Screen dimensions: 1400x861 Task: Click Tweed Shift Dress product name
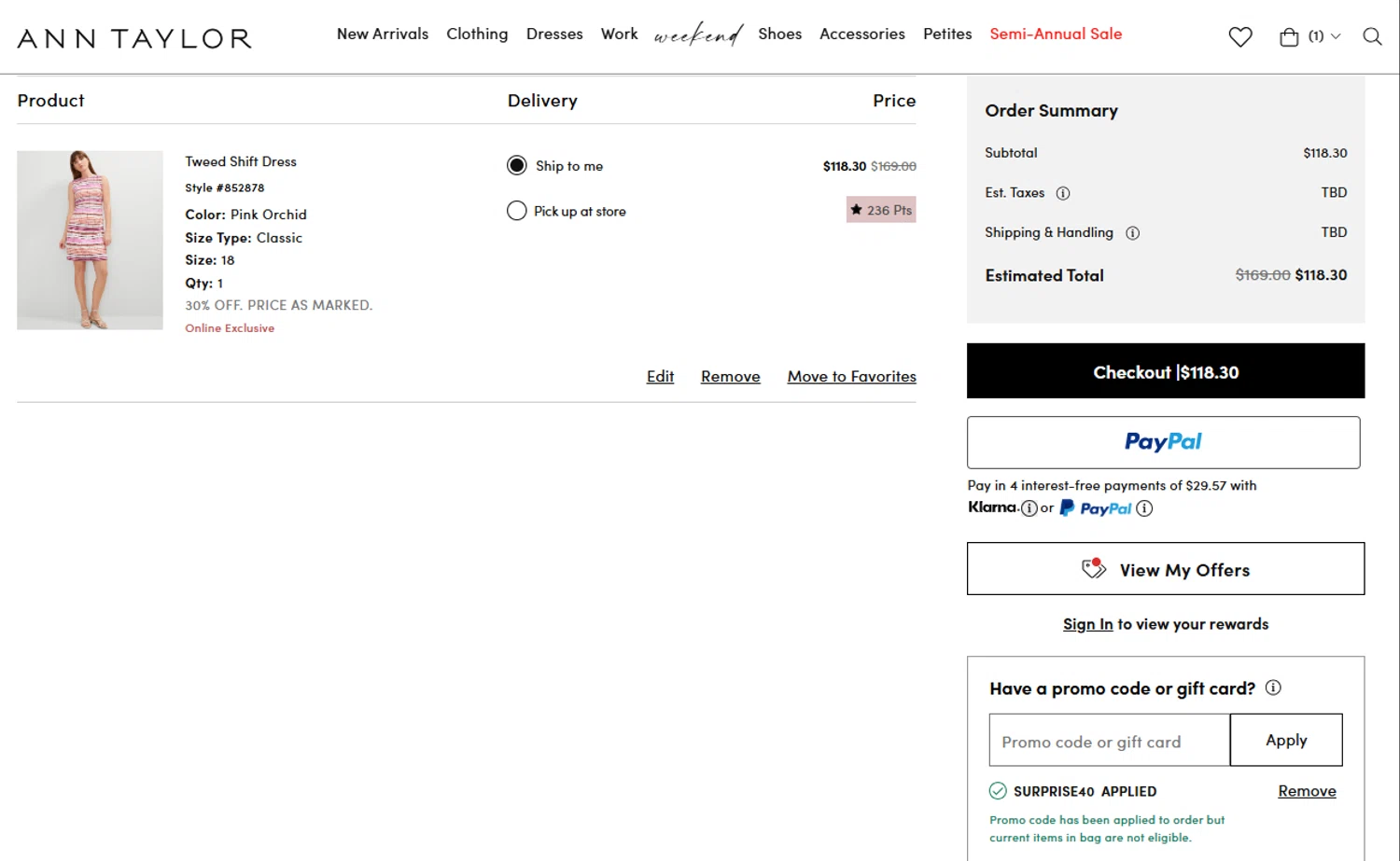pyautogui.click(x=241, y=161)
